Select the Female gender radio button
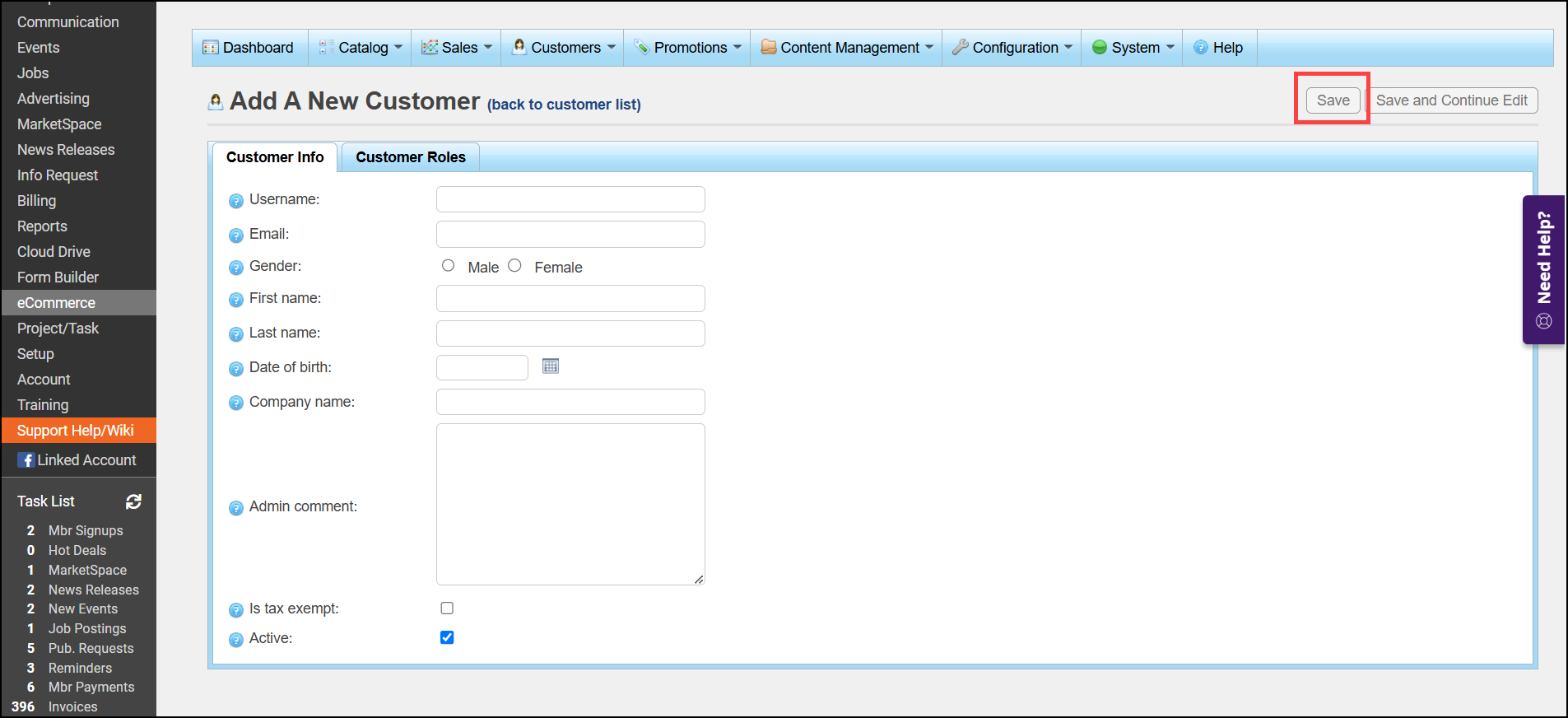 click(515, 265)
